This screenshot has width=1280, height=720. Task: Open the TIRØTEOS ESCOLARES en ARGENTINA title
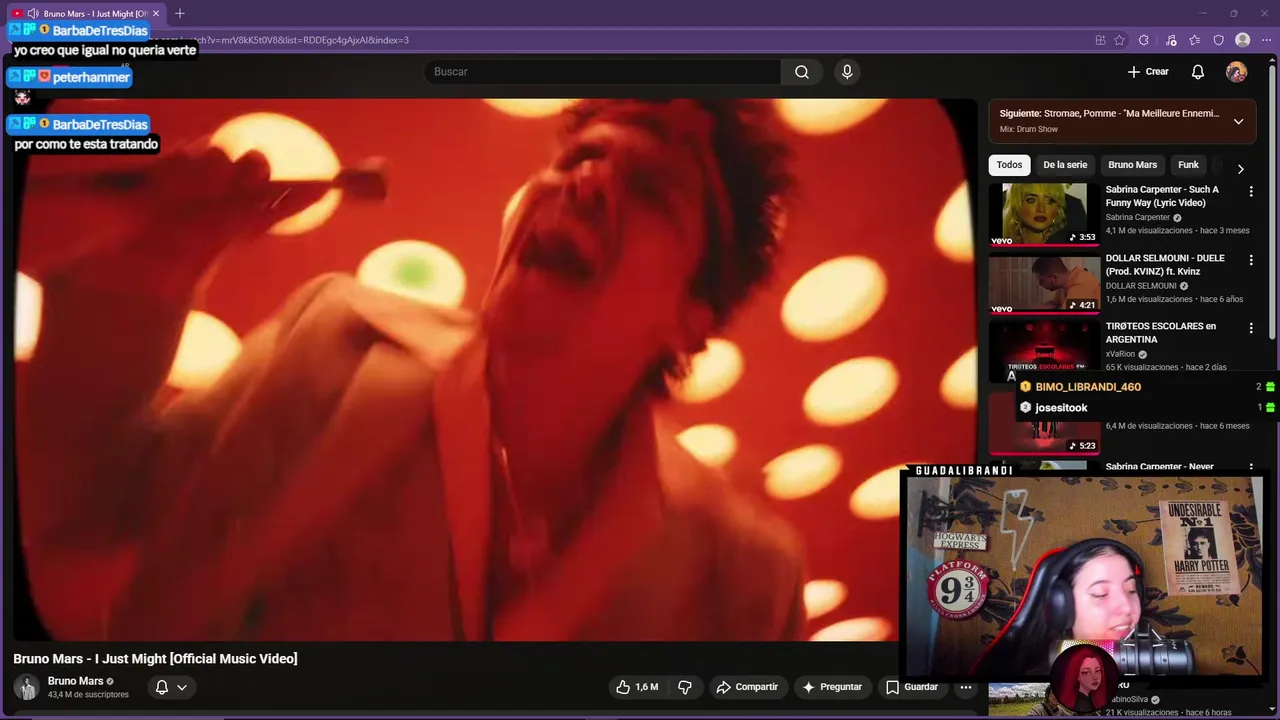1161,333
